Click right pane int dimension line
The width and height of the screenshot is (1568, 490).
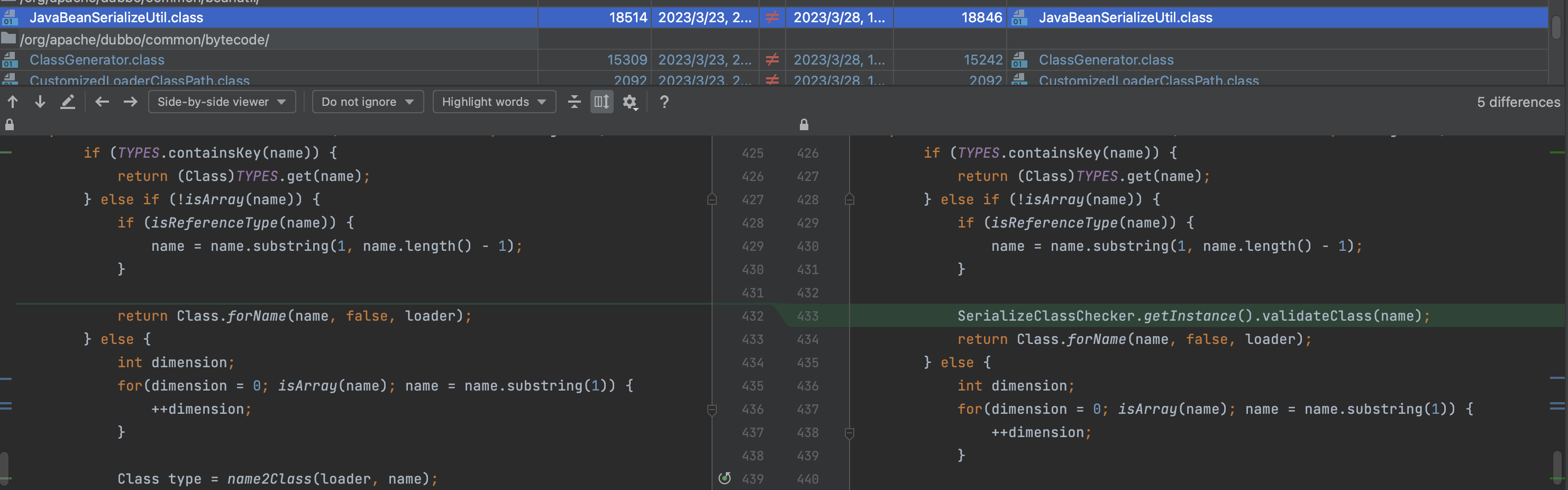click(1016, 386)
